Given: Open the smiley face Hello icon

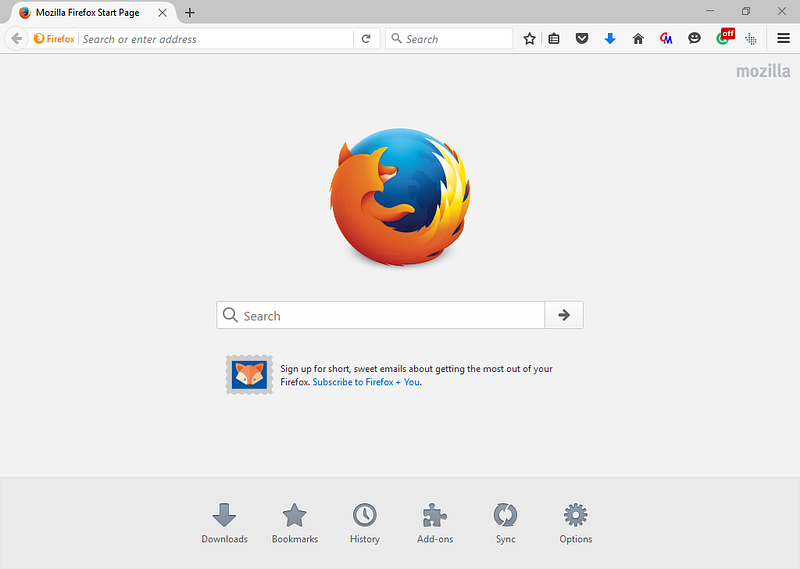Looking at the screenshot, I should tap(694, 38).
